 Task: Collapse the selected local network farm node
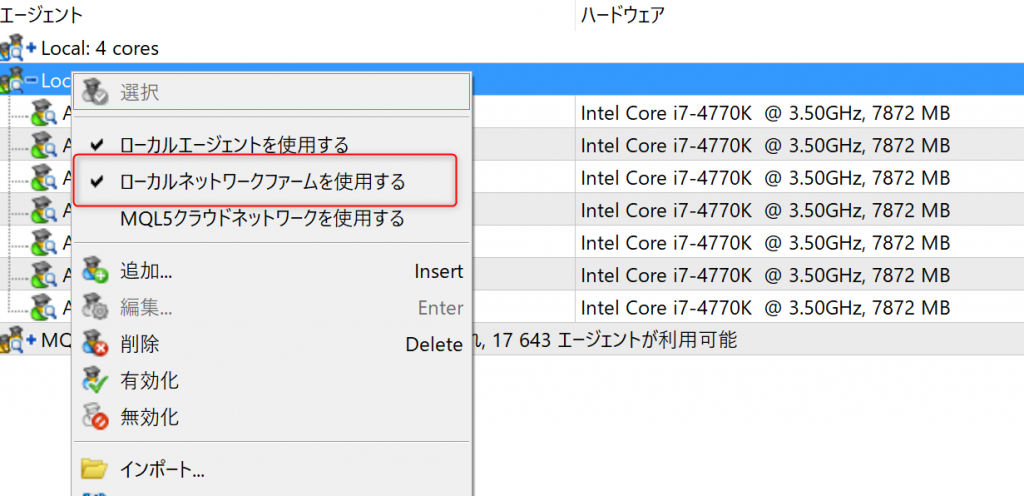click(32, 81)
